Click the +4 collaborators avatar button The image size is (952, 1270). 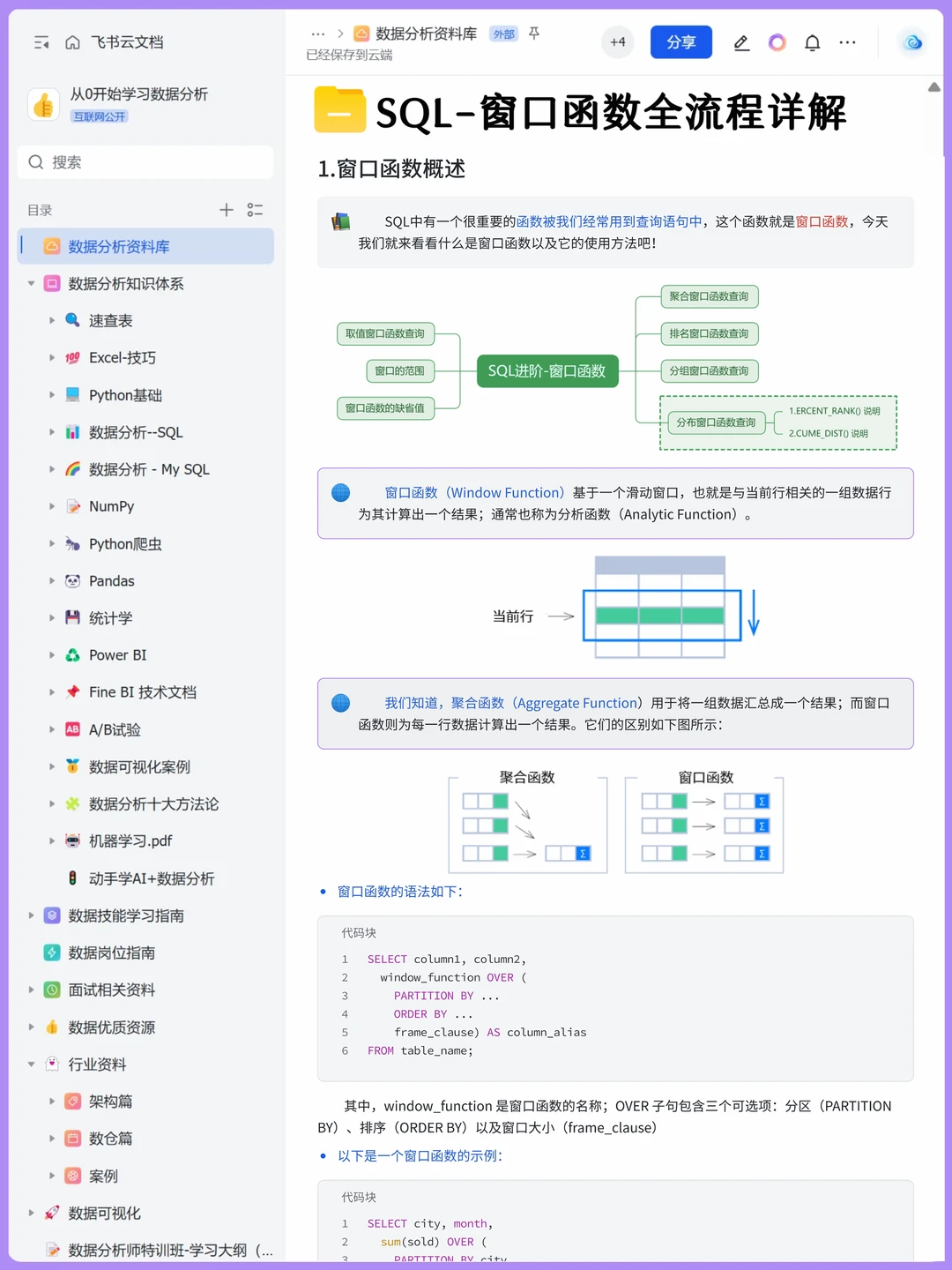(x=617, y=41)
